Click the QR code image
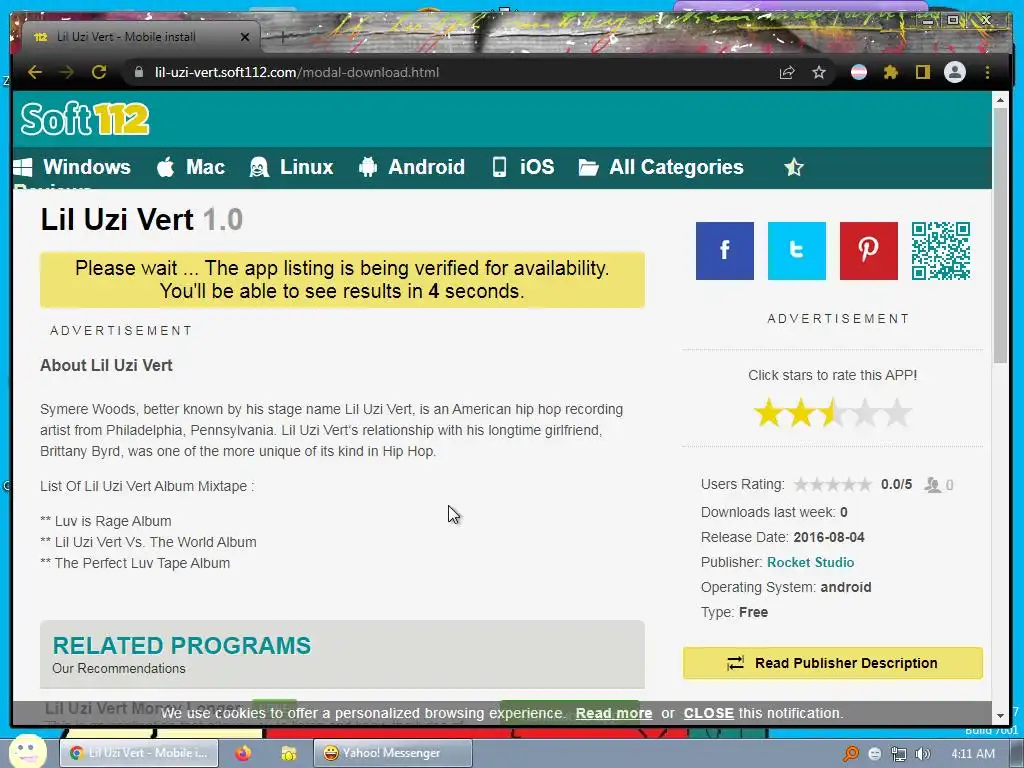Screen dimensions: 1024x768 coord(941,251)
